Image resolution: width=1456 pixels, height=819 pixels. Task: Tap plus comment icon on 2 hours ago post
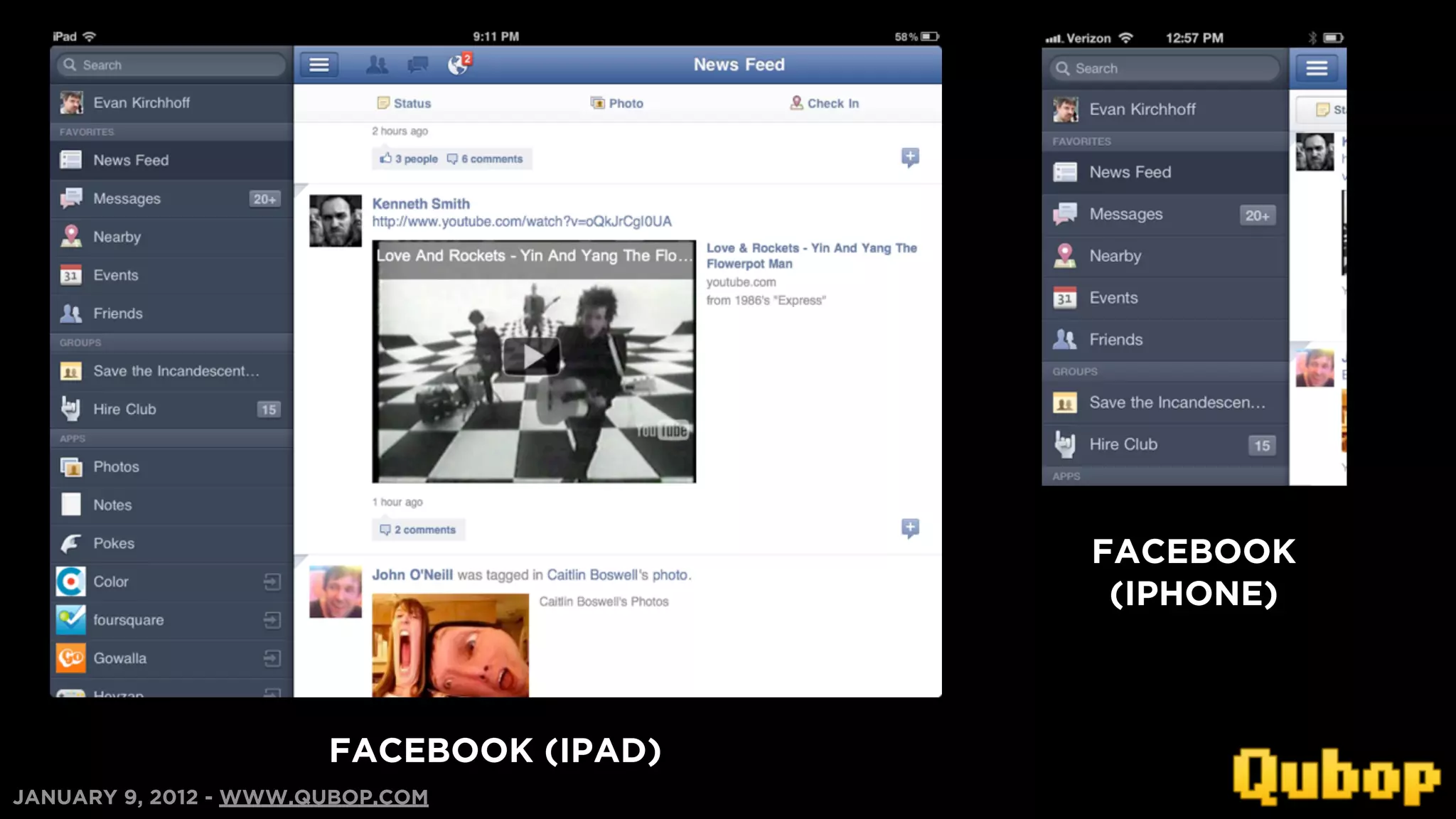click(x=910, y=157)
